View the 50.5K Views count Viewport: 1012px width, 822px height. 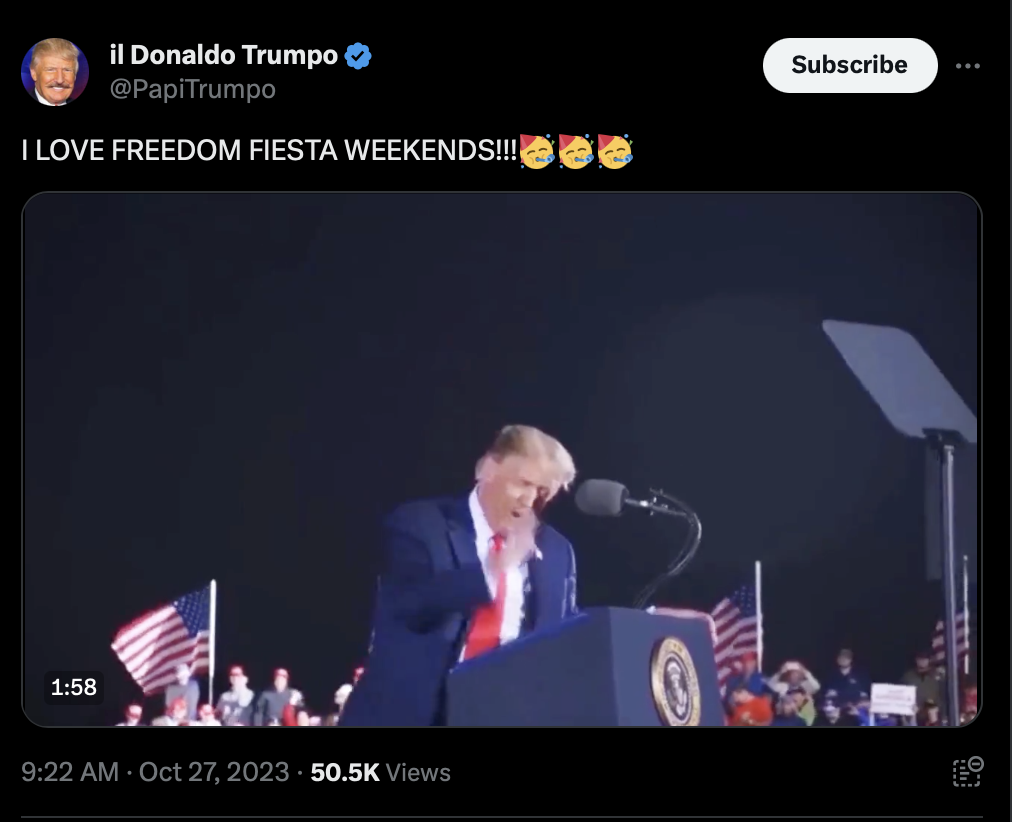tap(380, 772)
